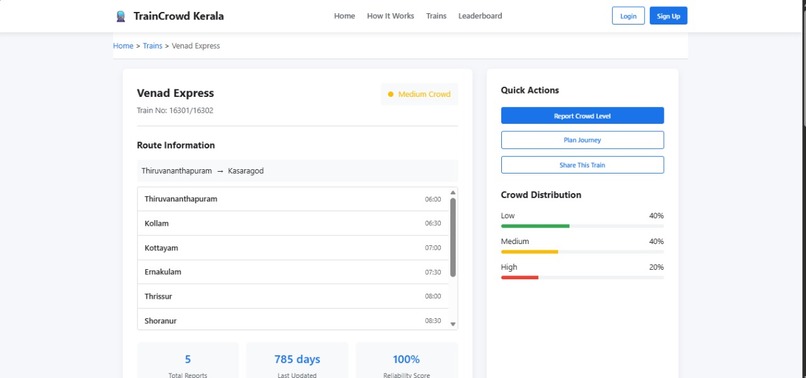Screen dimensions: 806x378
Task: Select the Thrissur station row
Action: [293, 296]
